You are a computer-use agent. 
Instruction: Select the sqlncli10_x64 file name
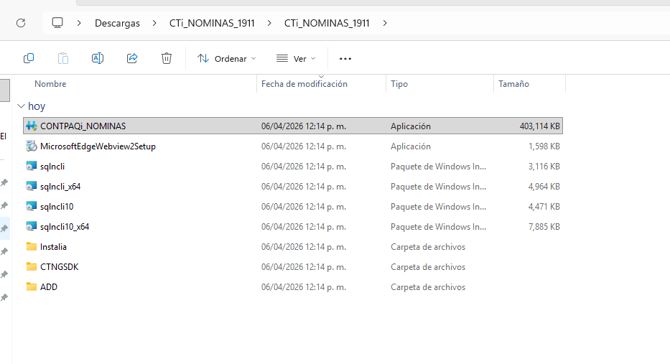pyautogui.click(x=65, y=226)
